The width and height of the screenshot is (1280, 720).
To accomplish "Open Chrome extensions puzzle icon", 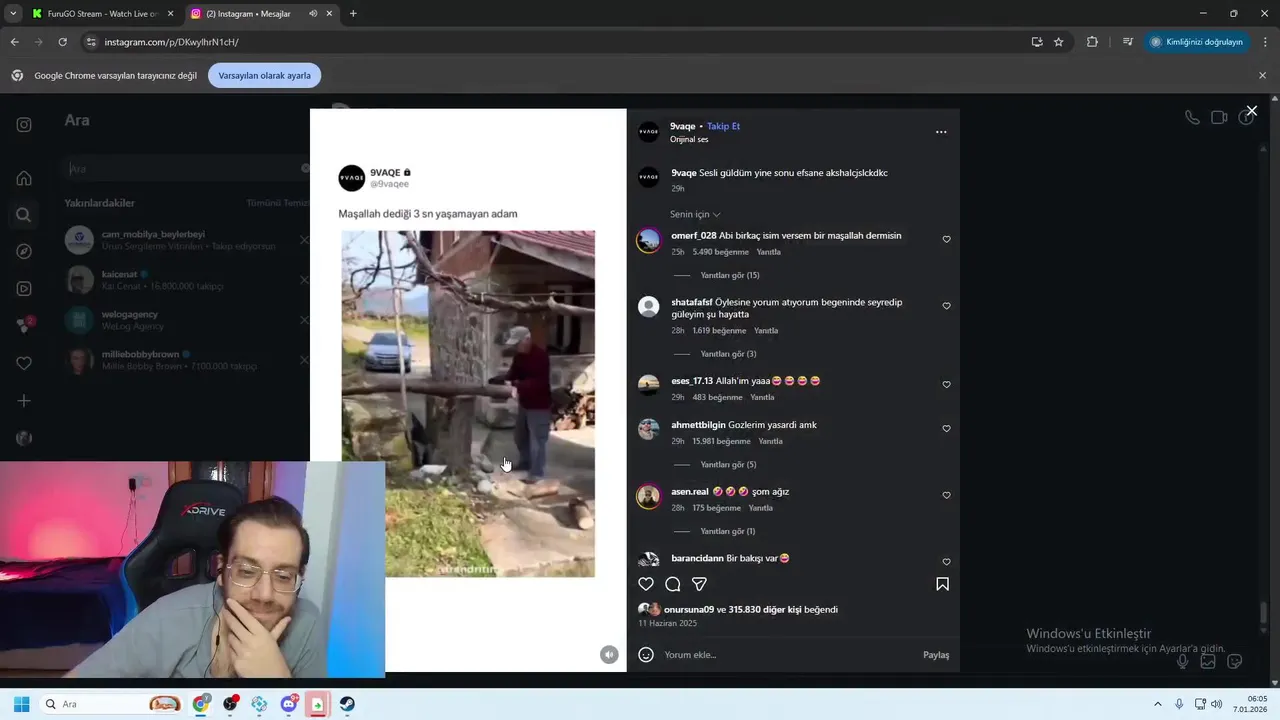I will click(x=1092, y=42).
